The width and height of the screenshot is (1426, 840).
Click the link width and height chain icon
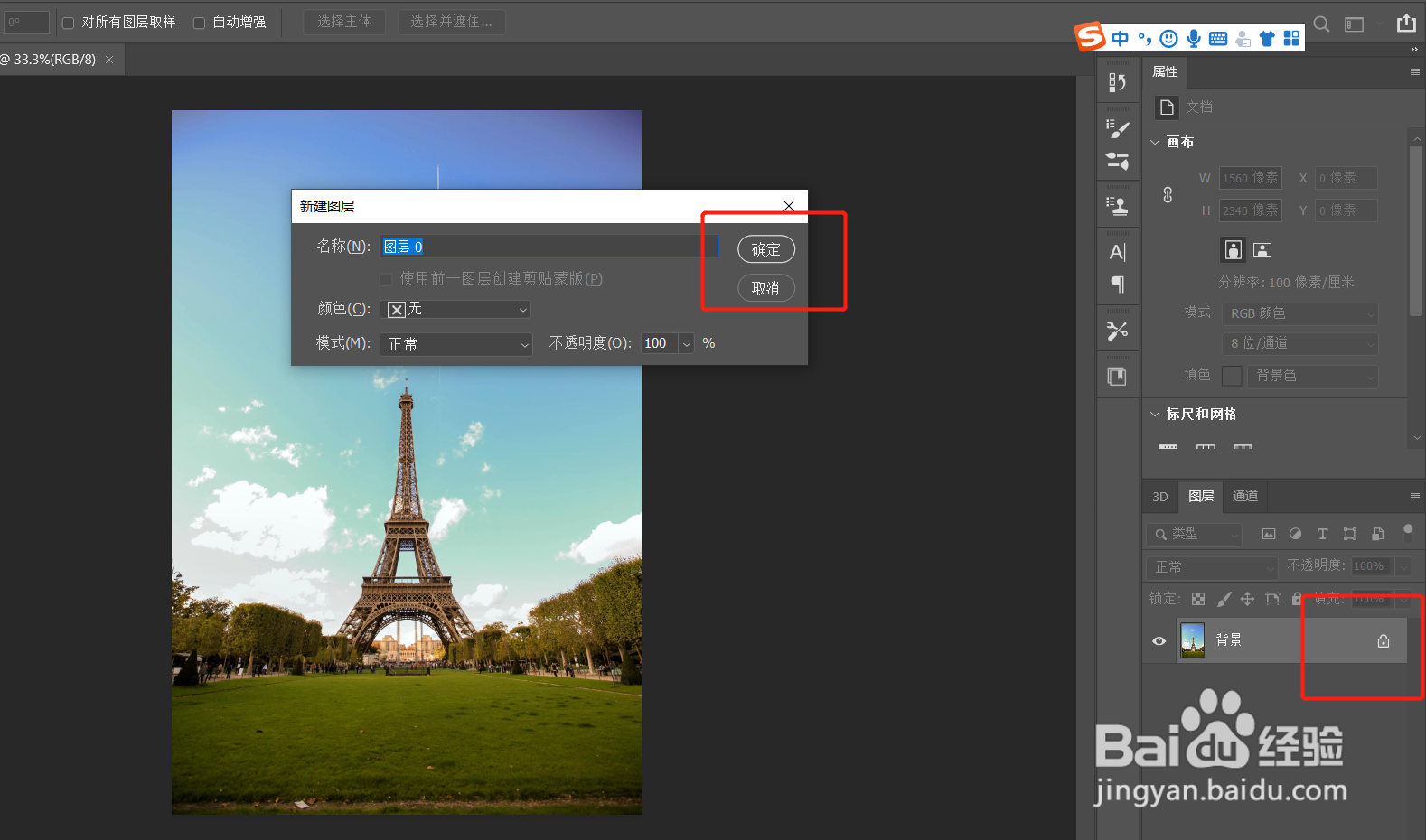[x=1168, y=194]
